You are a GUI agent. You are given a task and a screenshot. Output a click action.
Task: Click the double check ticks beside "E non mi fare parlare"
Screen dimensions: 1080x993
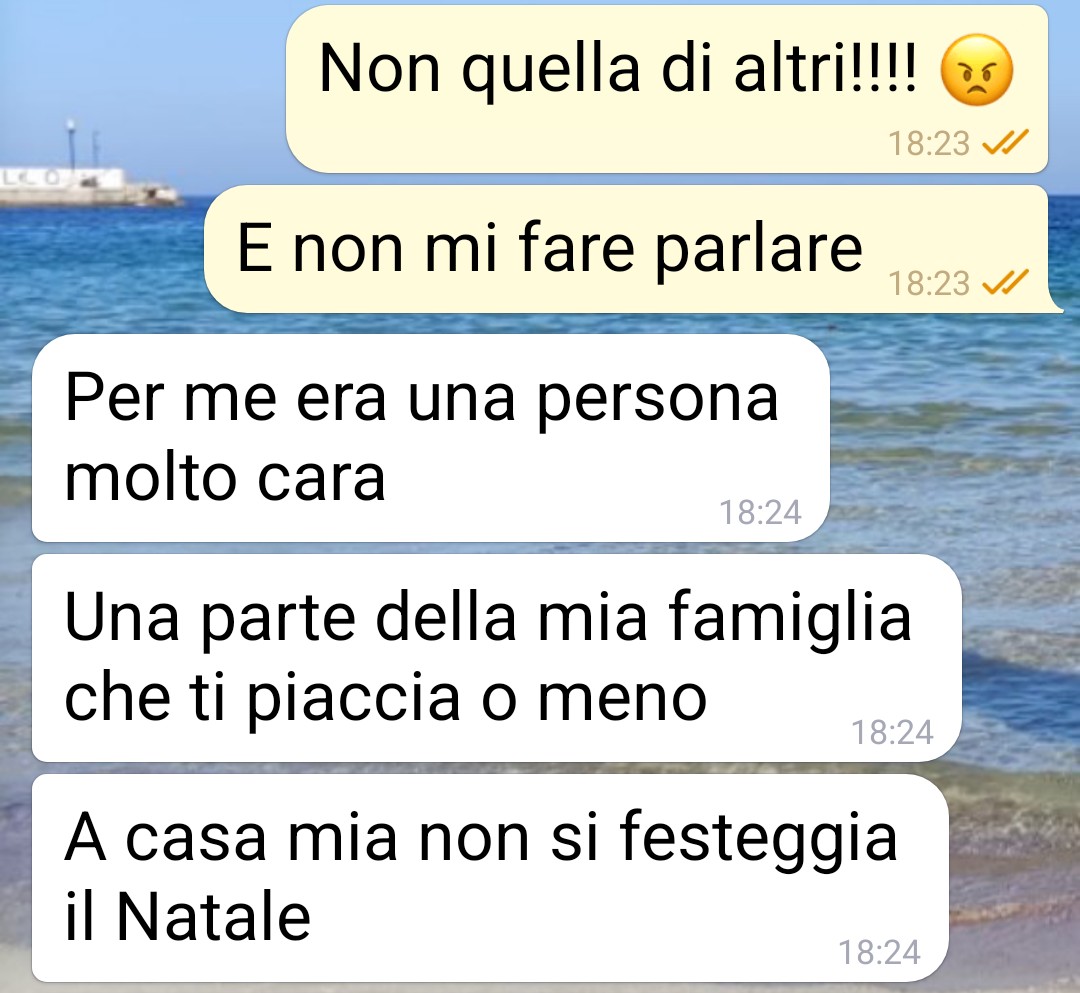point(1005,282)
